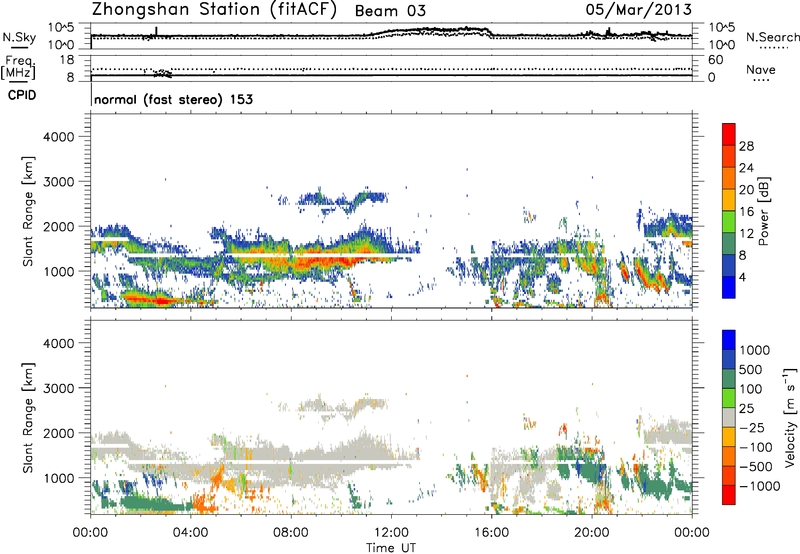Click the 'Nave' legend label
Viewport: 800px width, 554px height.
[761, 69]
